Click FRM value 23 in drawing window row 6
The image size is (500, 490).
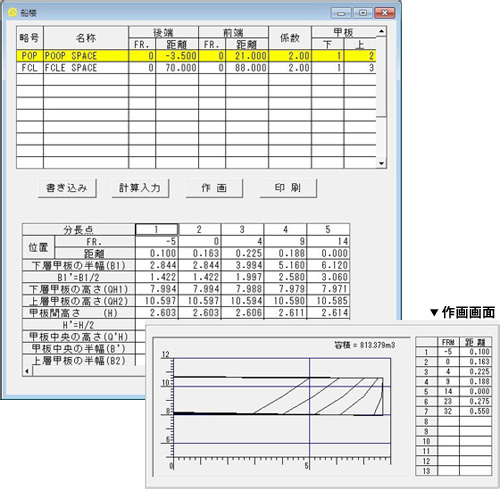click(x=448, y=401)
